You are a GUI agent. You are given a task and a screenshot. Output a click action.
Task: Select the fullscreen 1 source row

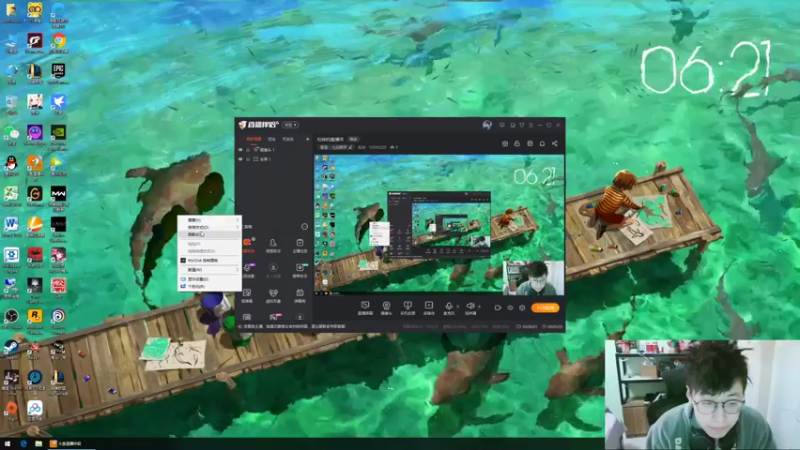274,159
